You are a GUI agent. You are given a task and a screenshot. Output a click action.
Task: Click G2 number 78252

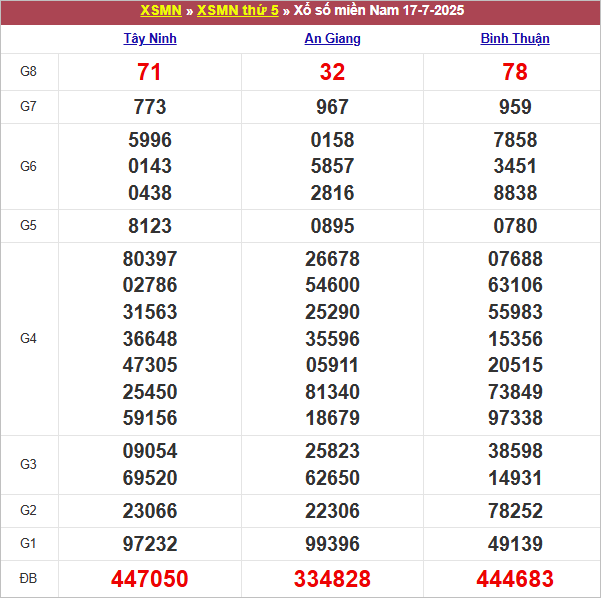tap(515, 511)
